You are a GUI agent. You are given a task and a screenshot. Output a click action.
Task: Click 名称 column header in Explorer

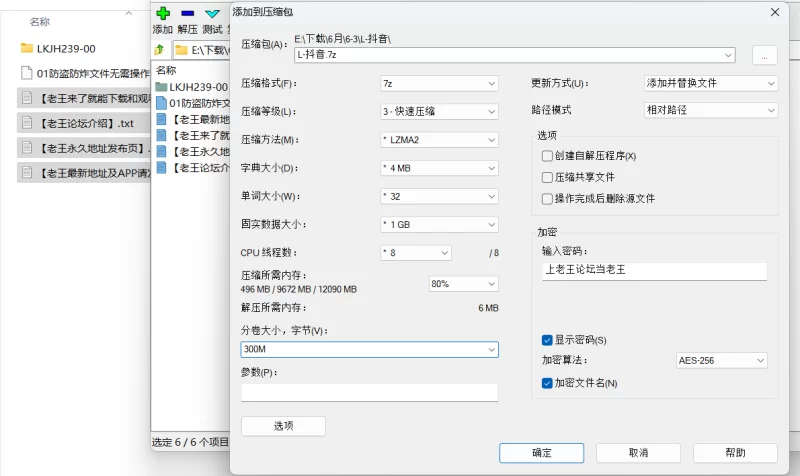click(x=39, y=21)
